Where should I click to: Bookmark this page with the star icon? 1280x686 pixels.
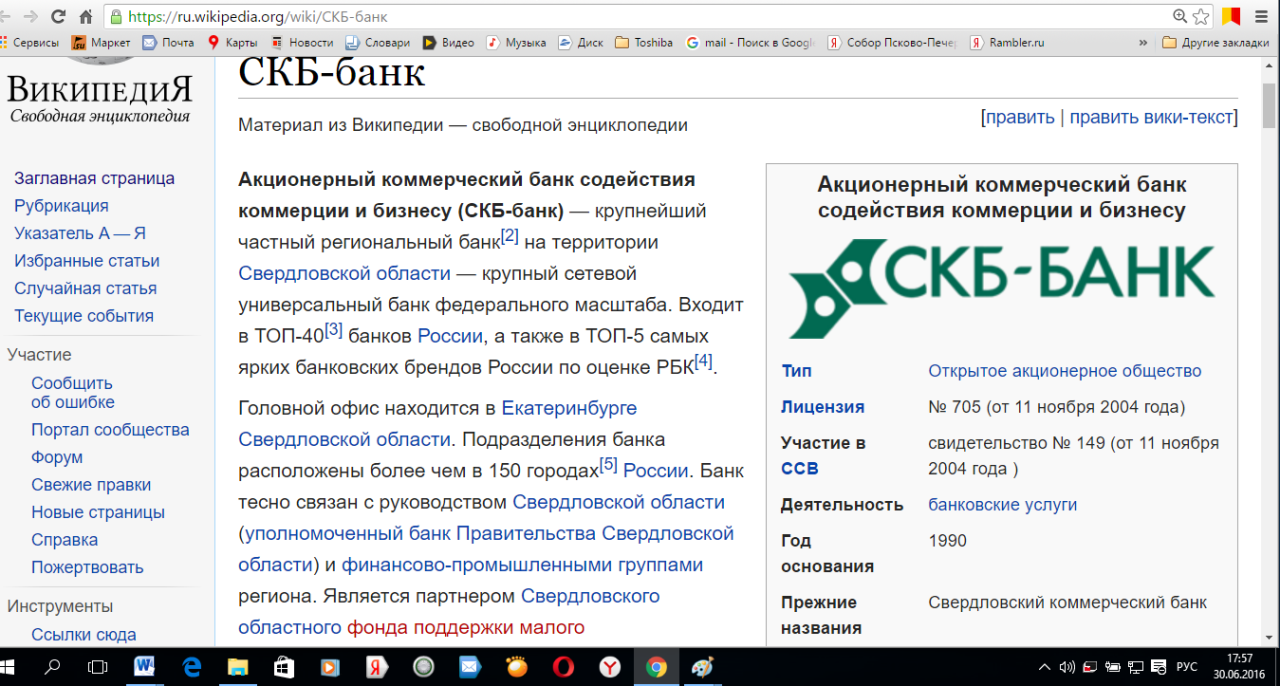coord(1201,17)
